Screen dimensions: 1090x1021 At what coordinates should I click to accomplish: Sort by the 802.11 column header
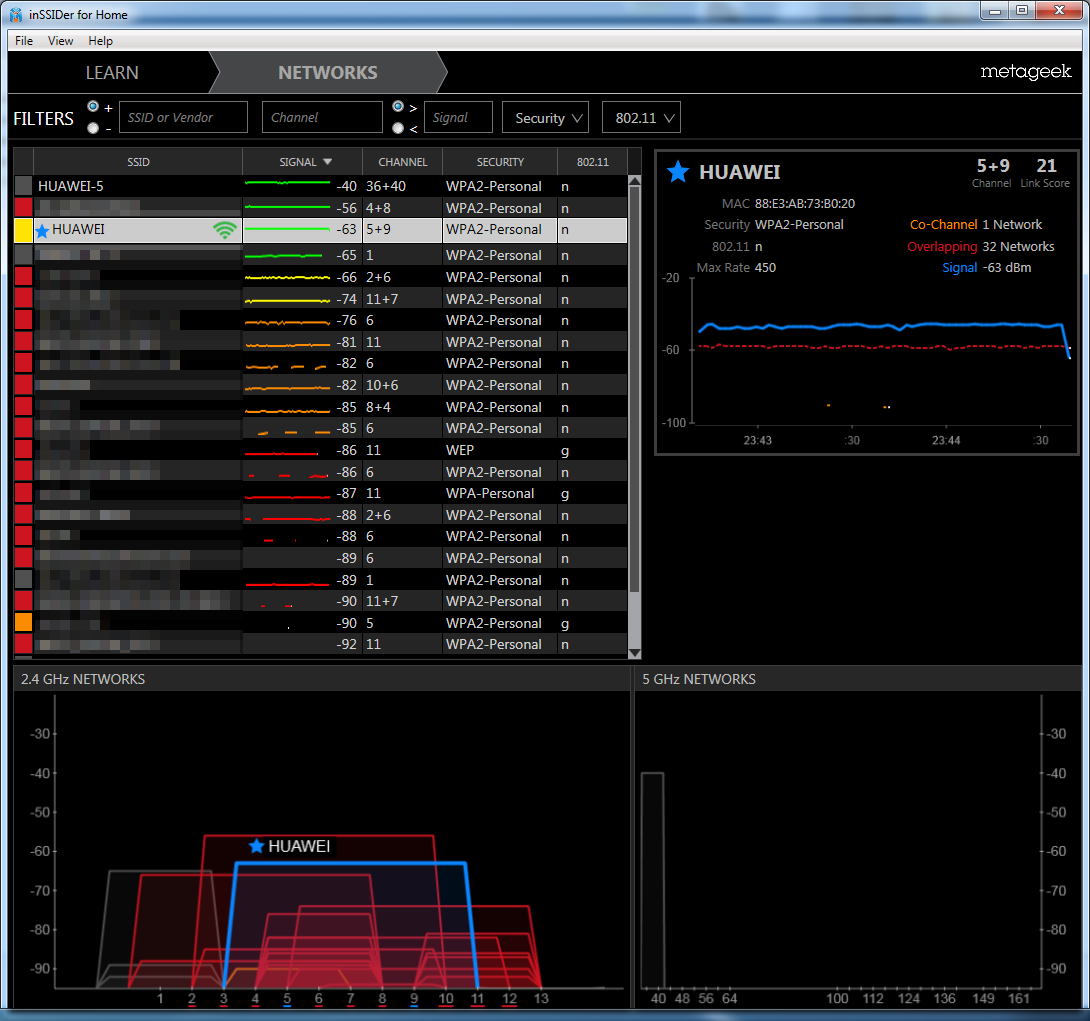click(592, 162)
